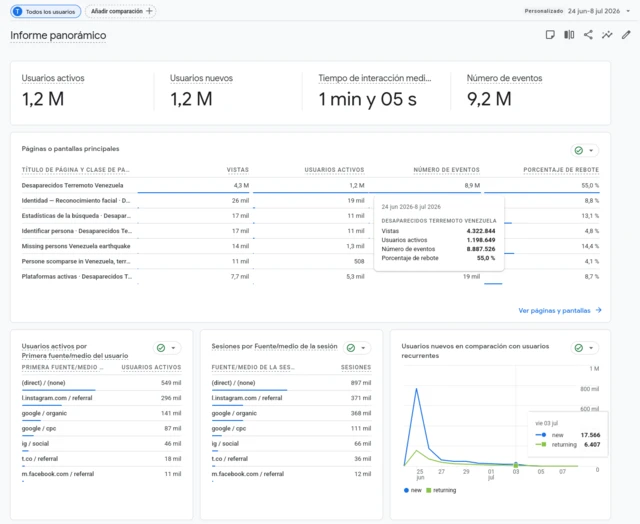Click the compare columns icon
The height and width of the screenshot is (524, 640).
[x=569, y=35]
